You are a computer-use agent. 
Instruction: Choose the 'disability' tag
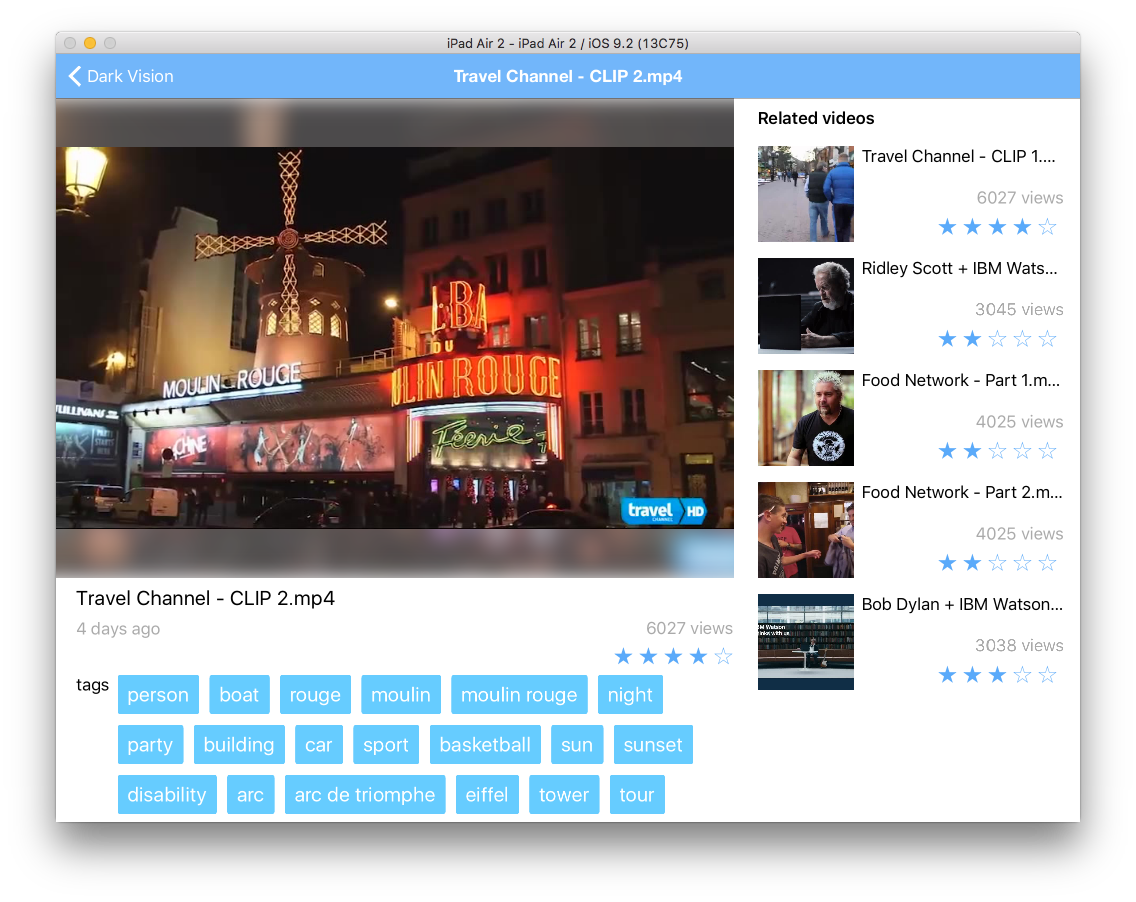167,795
